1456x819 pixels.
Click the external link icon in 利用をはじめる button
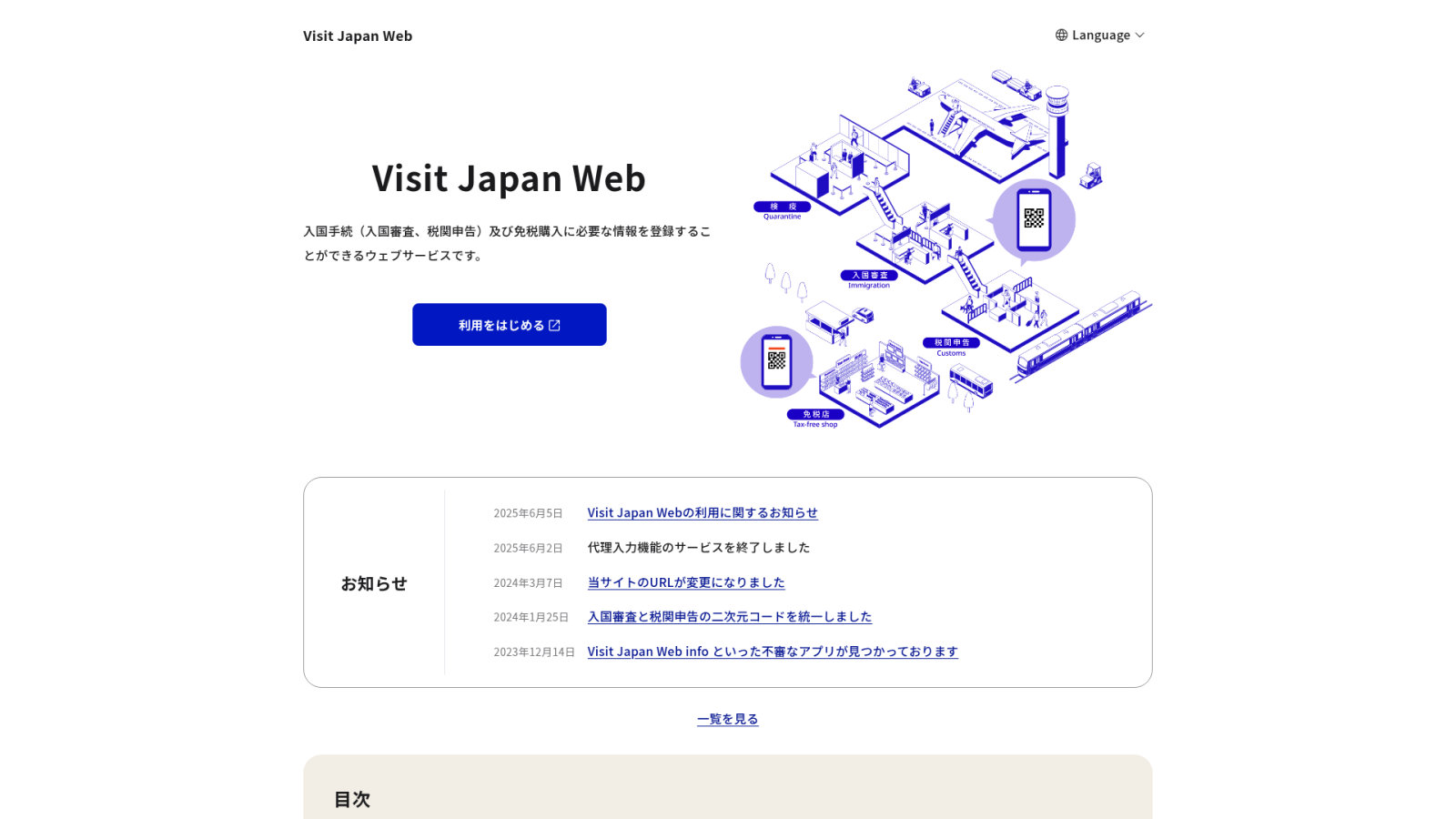coord(554,326)
